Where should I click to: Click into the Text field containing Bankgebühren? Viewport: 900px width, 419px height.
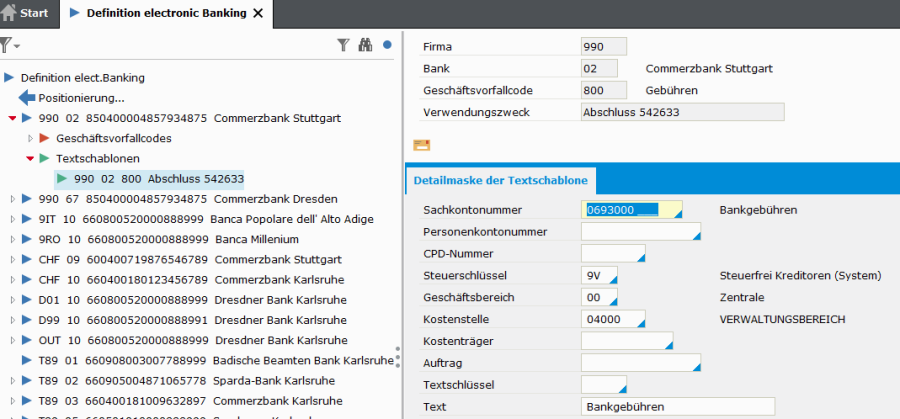pos(677,406)
